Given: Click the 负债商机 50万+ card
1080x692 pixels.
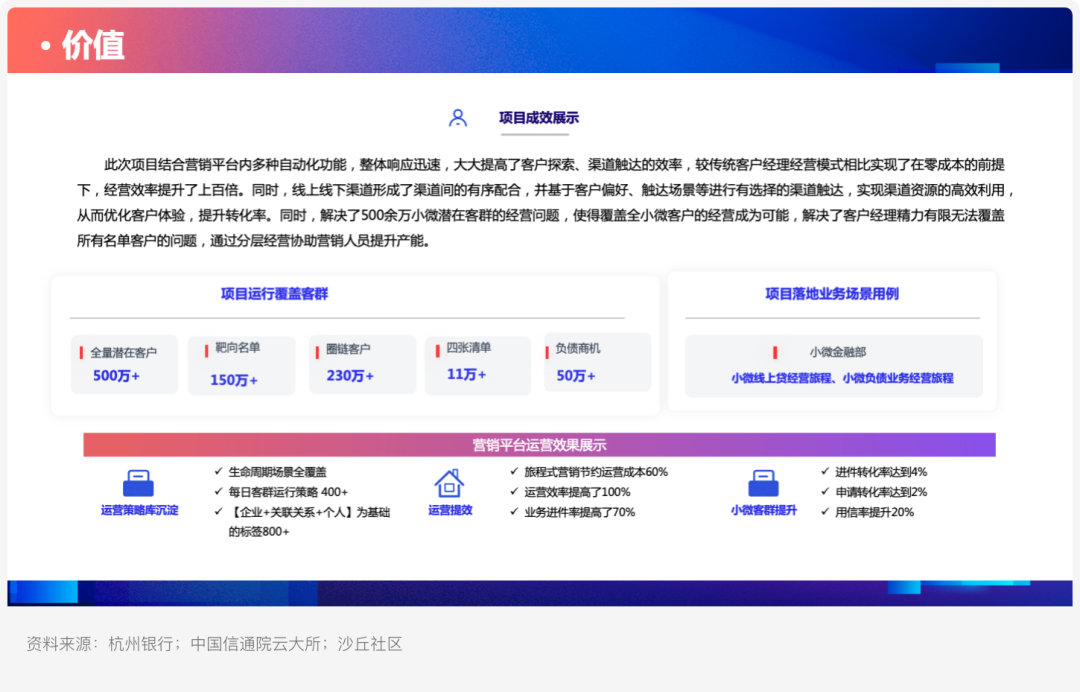Looking at the screenshot, I should pyautogui.click(x=597, y=362).
